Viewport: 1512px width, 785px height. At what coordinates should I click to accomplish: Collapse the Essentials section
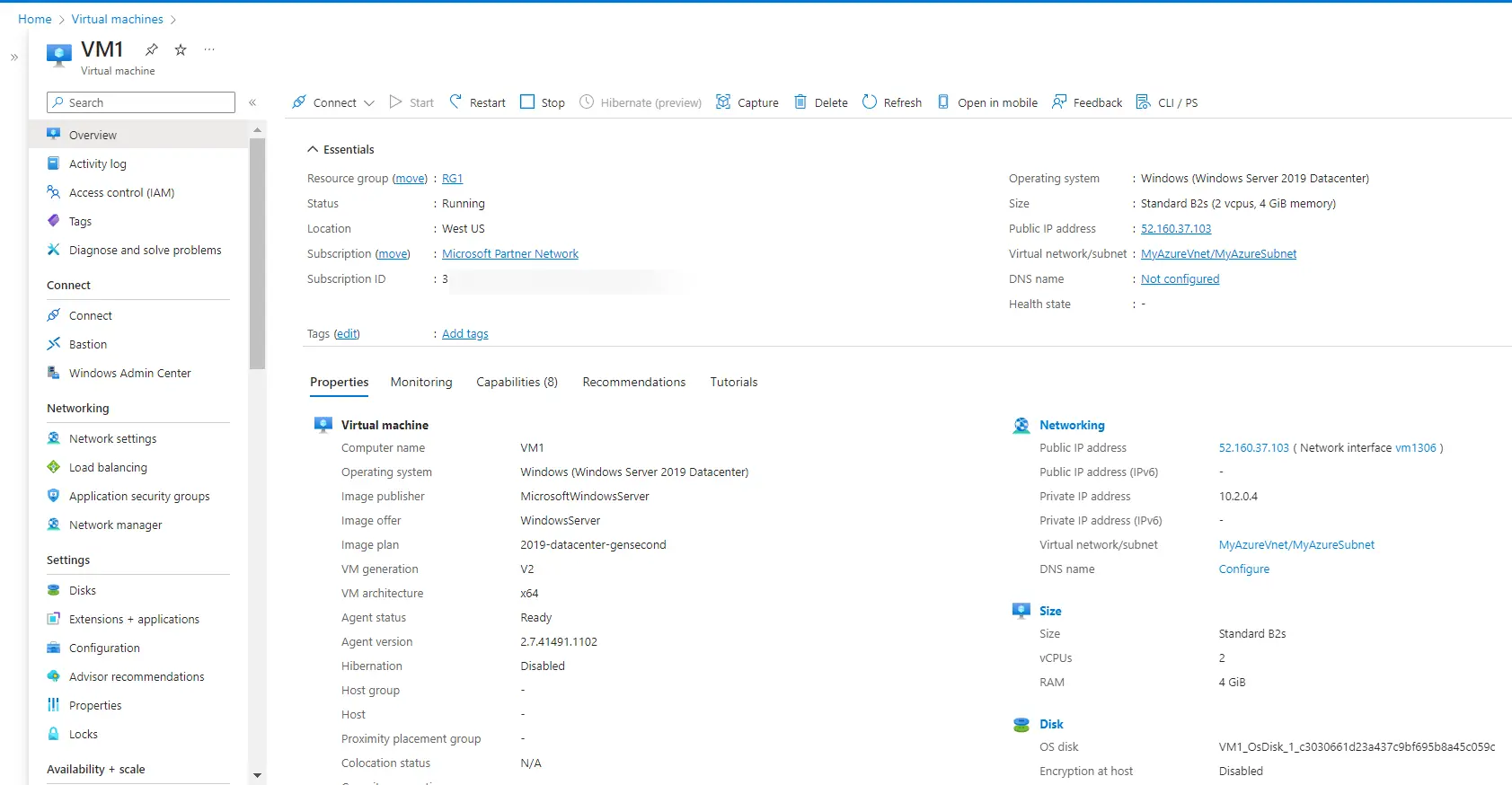pyautogui.click(x=313, y=150)
